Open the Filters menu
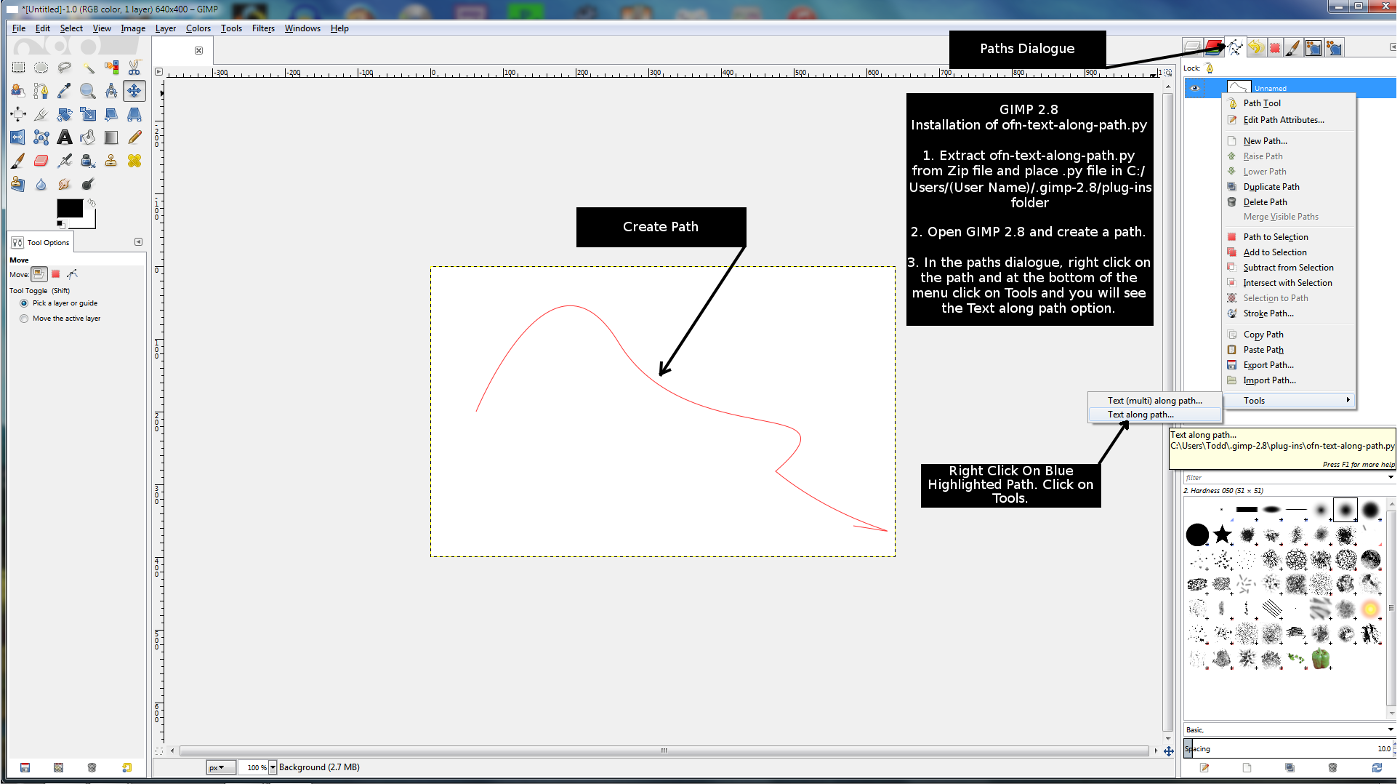The height and width of the screenshot is (784, 1400). pyautogui.click(x=263, y=28)
